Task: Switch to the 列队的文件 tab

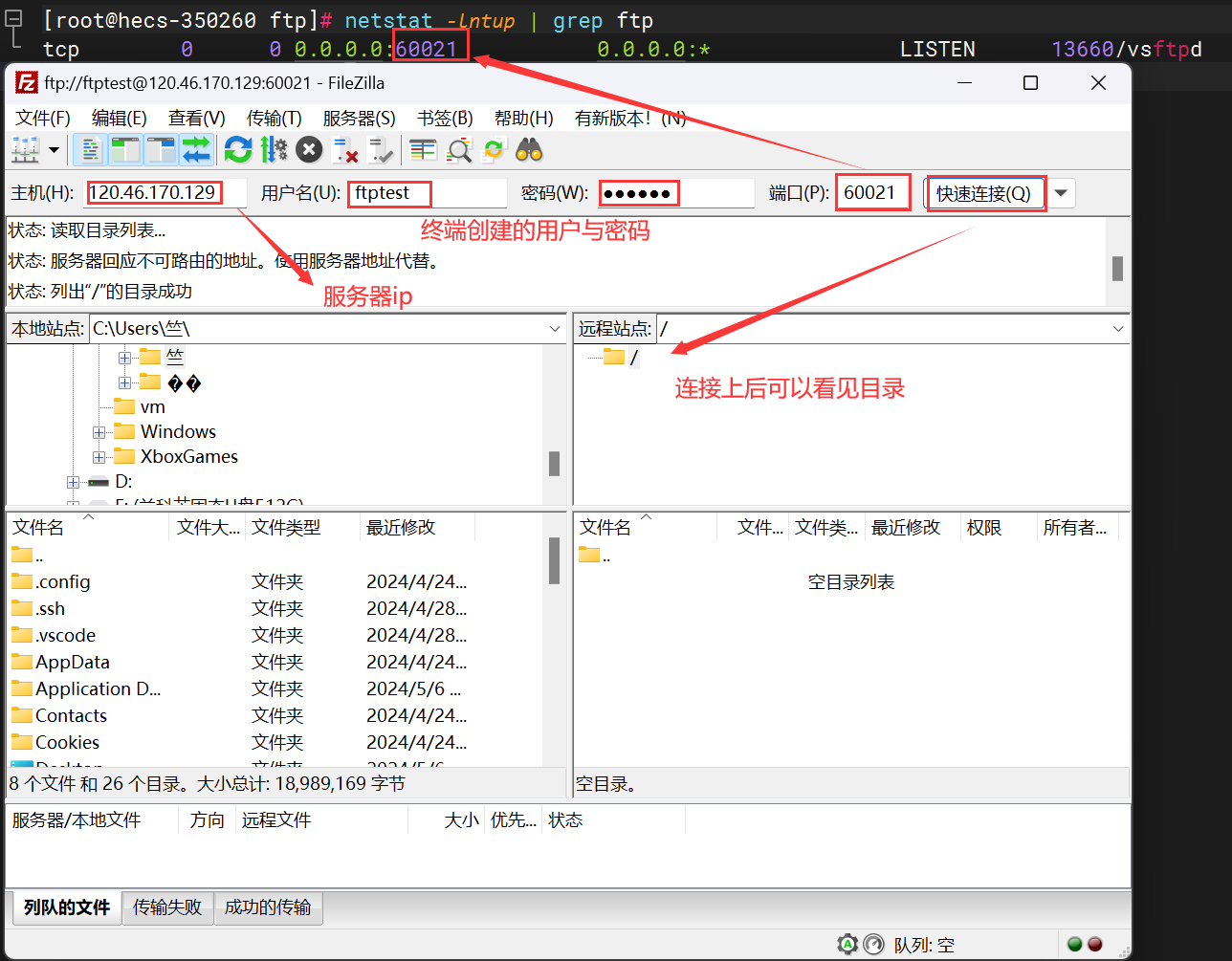Action: click(x=67, y=907)
